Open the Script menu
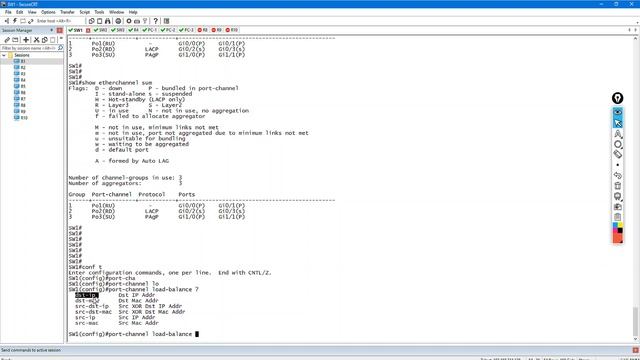Image resolution: width=640 pixels, height=360 pixels. click(84, 12)
